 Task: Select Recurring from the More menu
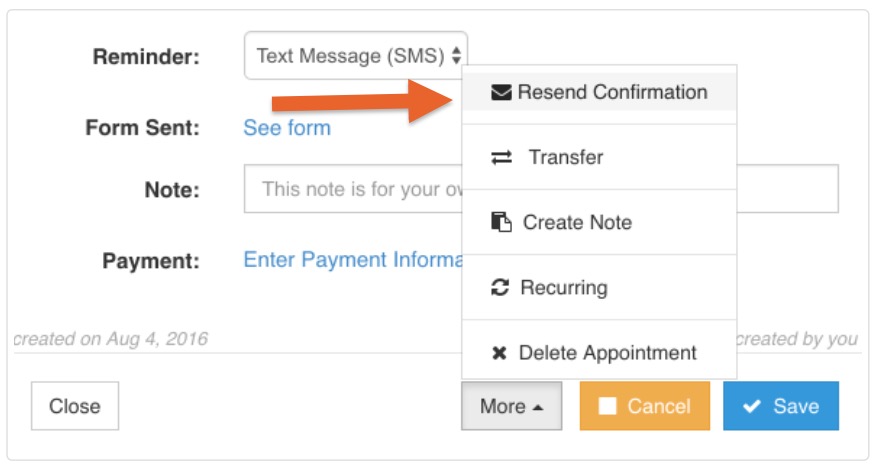tap(599, 288)
